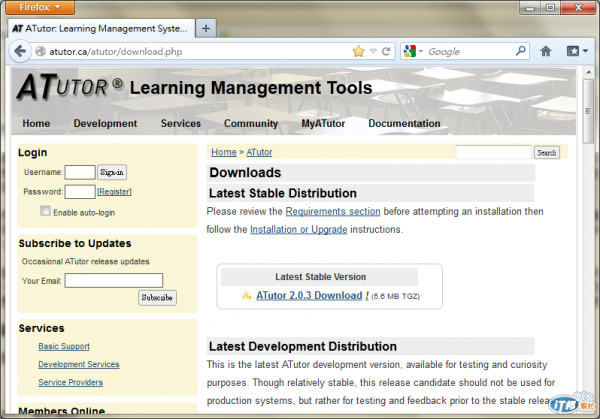Image resolution: width=600 pixels, height=419 pixels.
Task: Open a new tab with the plus button
Action: 206,28
